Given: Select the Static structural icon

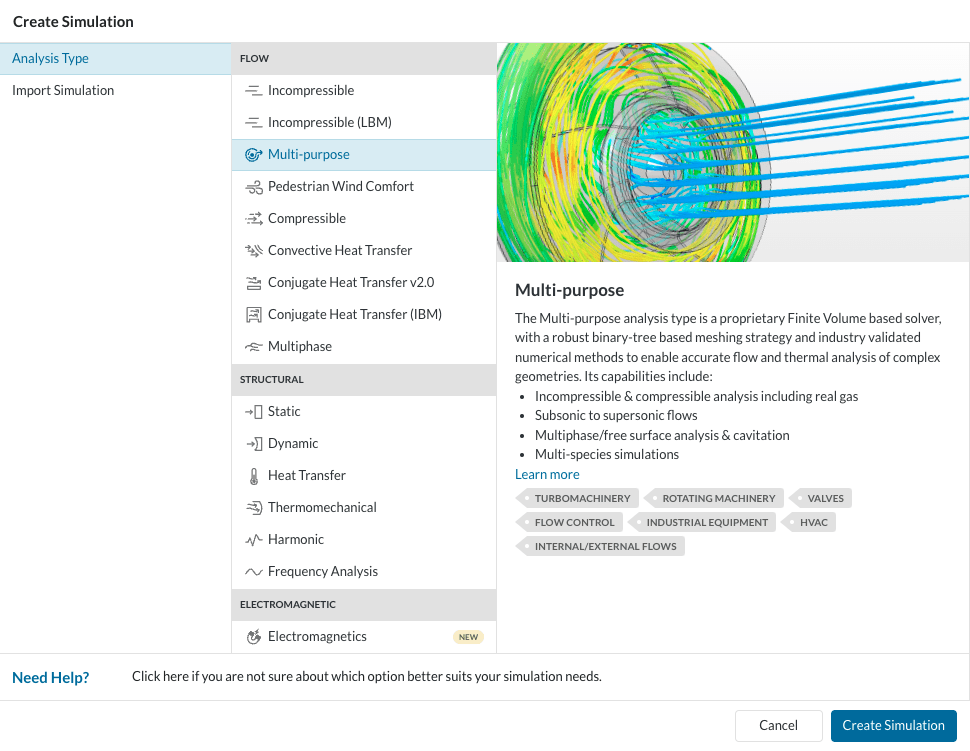Looking at the screenshot, I should click(253, 412).
